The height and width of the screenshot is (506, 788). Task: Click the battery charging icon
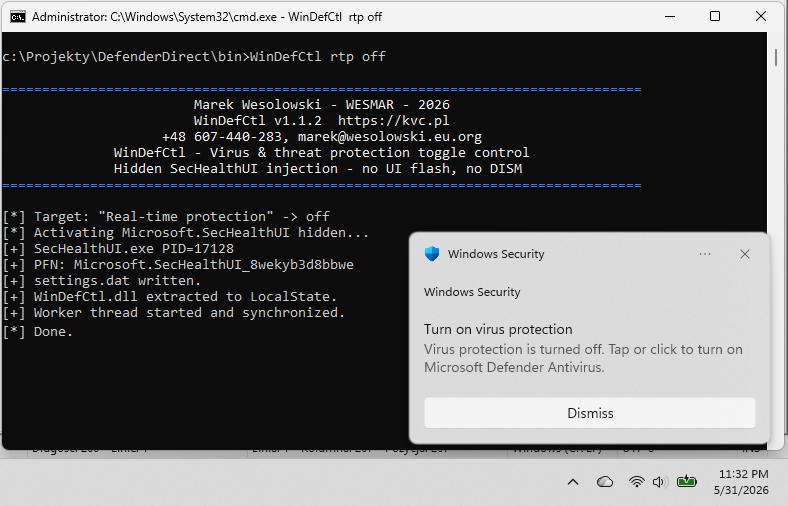(x=686, y=481)
